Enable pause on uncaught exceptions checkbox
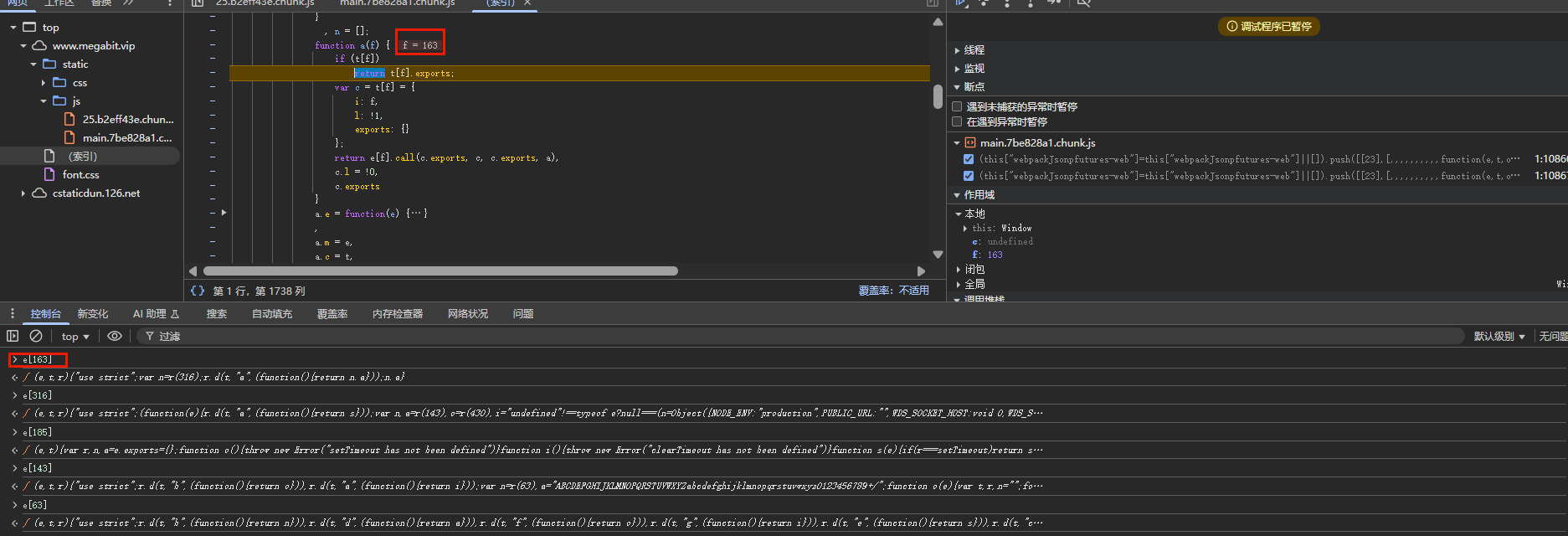Screen dimensions: 1568x536 [957, 106]
